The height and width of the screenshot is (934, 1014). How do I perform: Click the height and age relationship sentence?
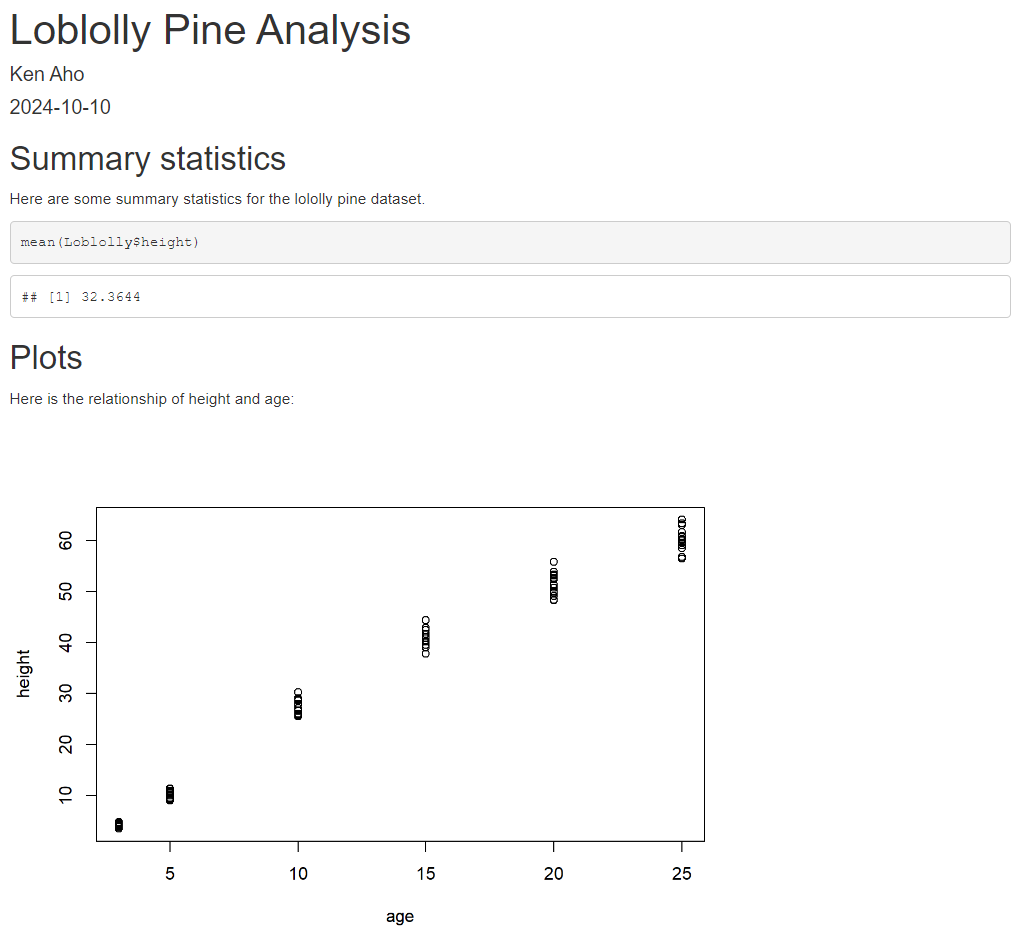[x=152, y=399]
